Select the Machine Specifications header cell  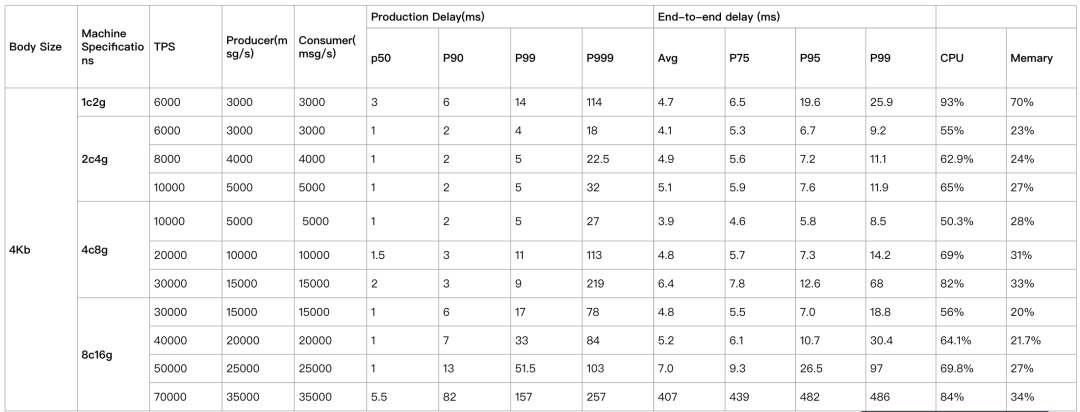click(x=113, y=47)
